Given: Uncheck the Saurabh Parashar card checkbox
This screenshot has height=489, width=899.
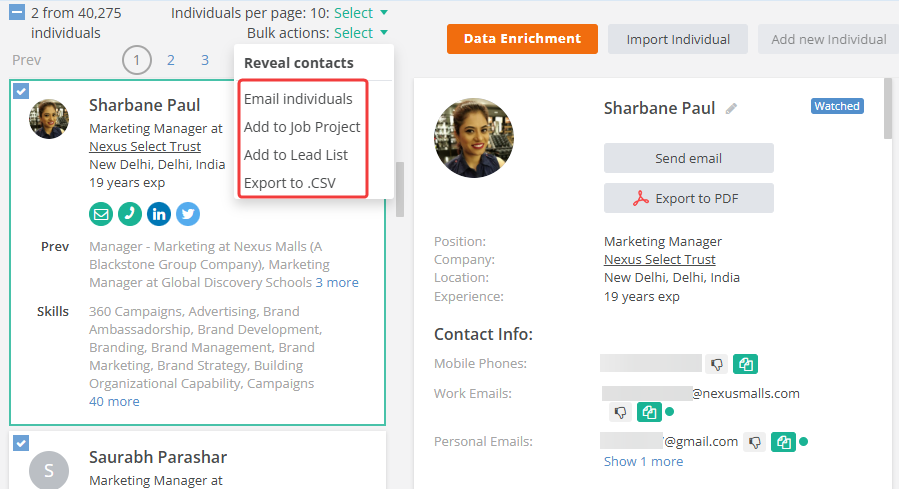Looking at the screenshot, I should tap(21, 443).
